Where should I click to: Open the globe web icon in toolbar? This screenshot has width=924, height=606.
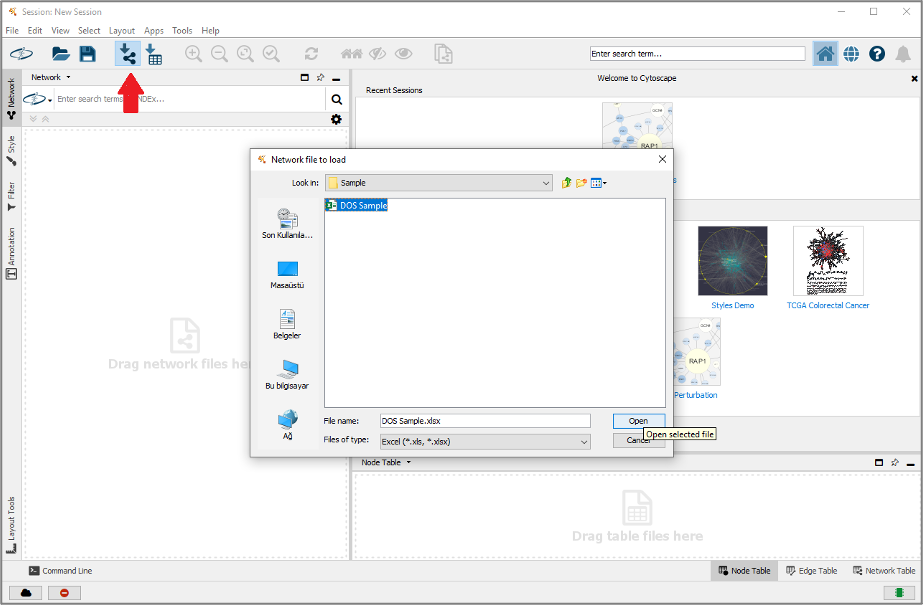[x=851, y=54]
